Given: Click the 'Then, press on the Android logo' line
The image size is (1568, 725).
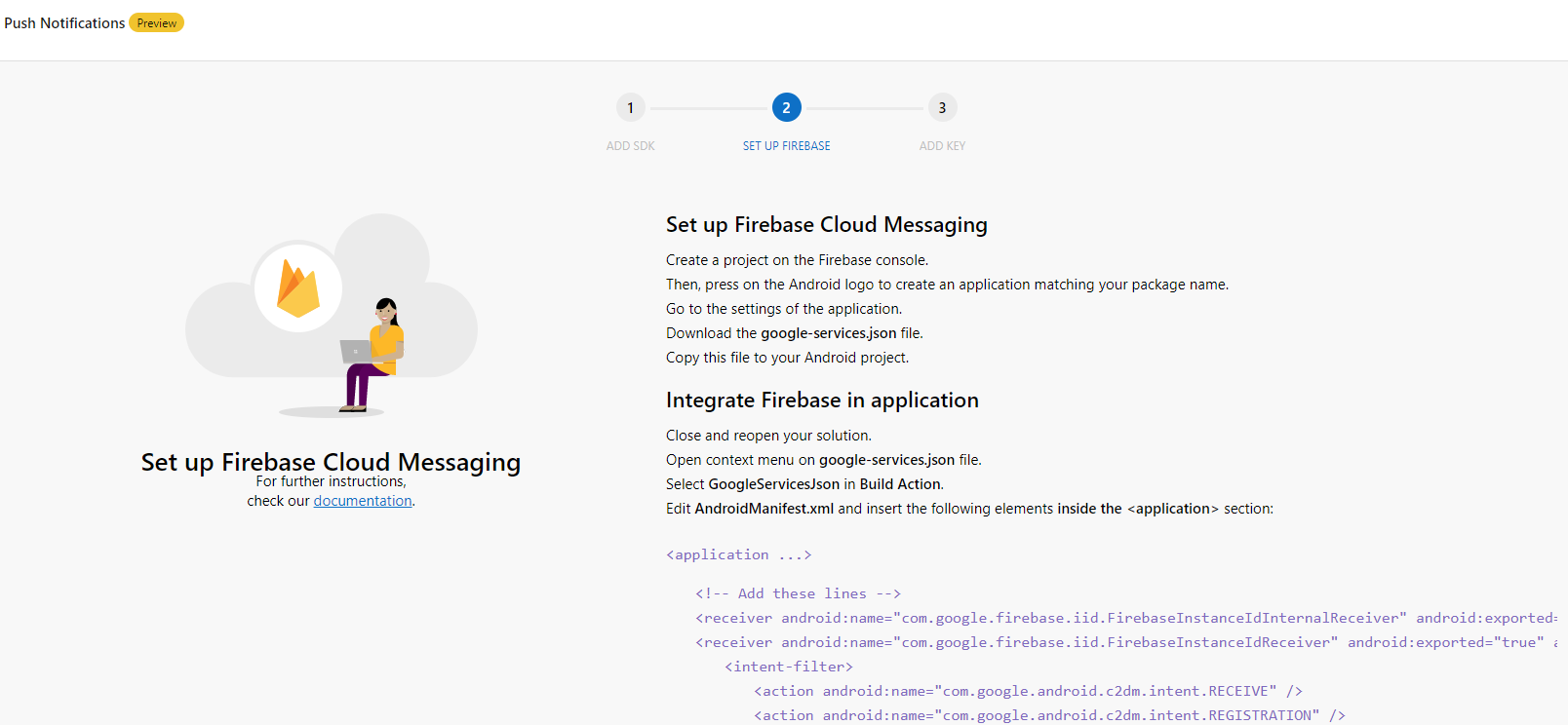Looking at the screenshot, I should click(x=947, y=285).
